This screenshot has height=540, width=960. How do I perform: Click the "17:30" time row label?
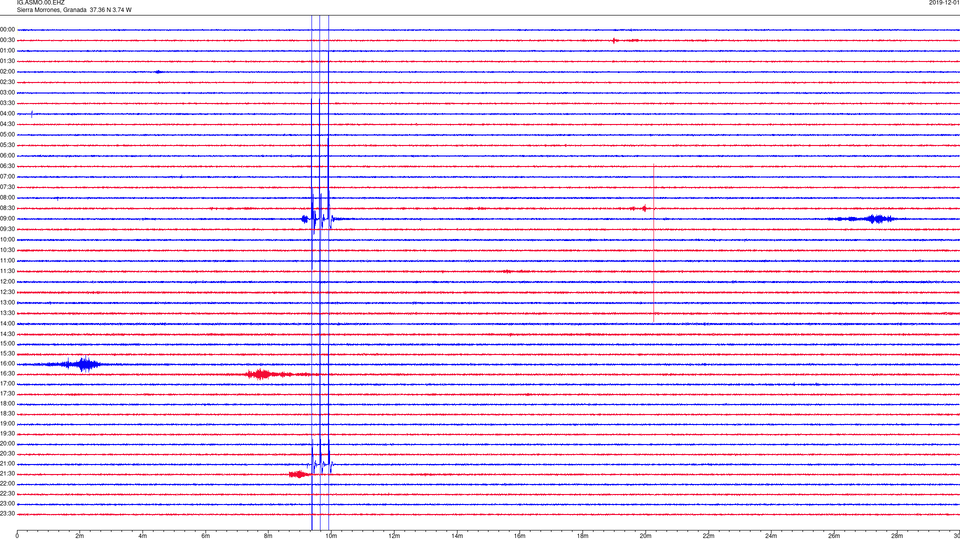[x=7, y=394]
